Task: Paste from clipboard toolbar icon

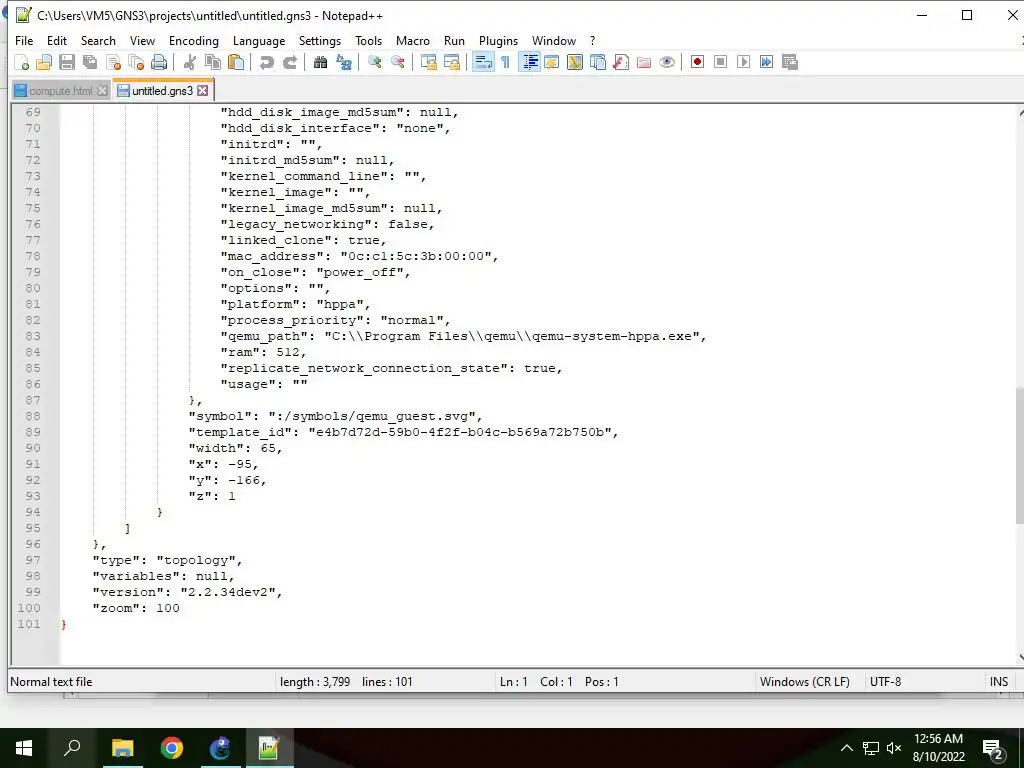Action: 236,62
